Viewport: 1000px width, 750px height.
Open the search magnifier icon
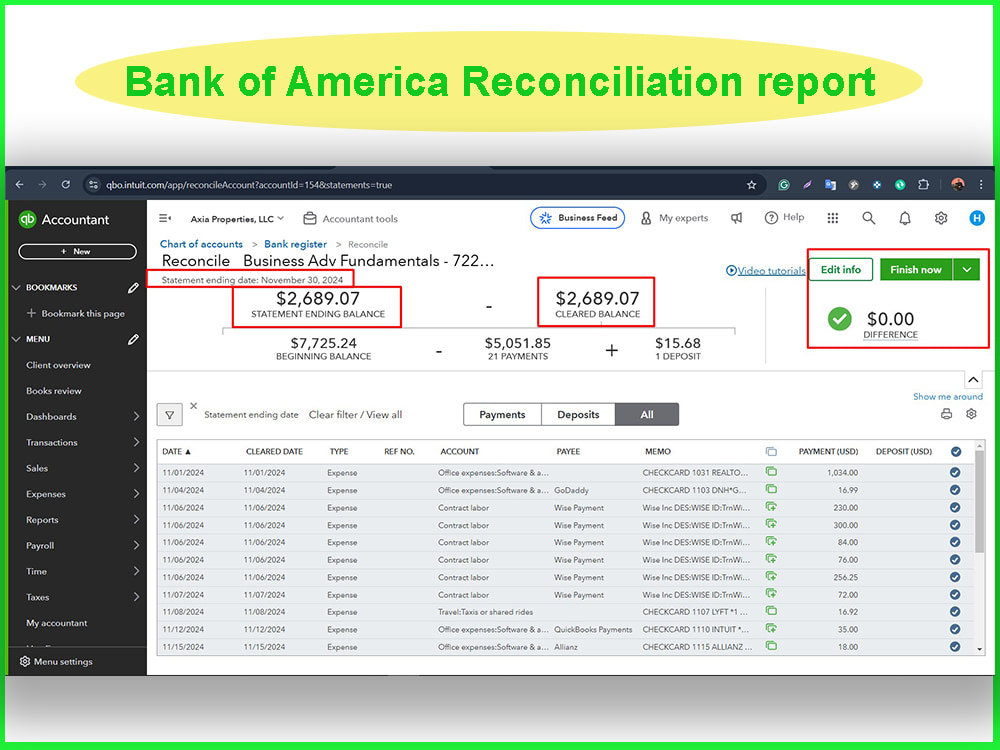point(869,218)
